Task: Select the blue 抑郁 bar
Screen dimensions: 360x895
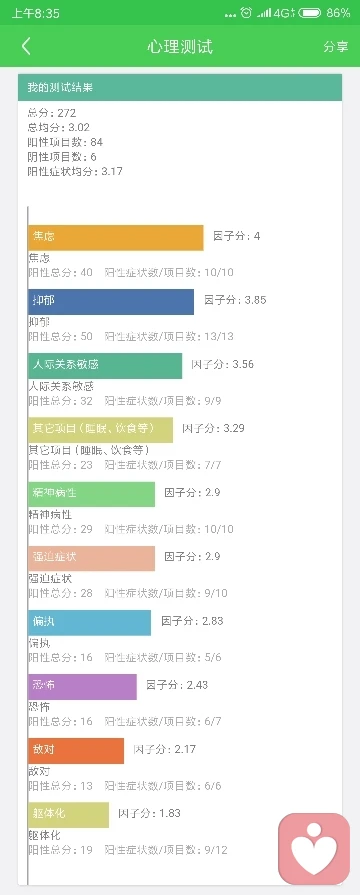Action: (111, 301)
